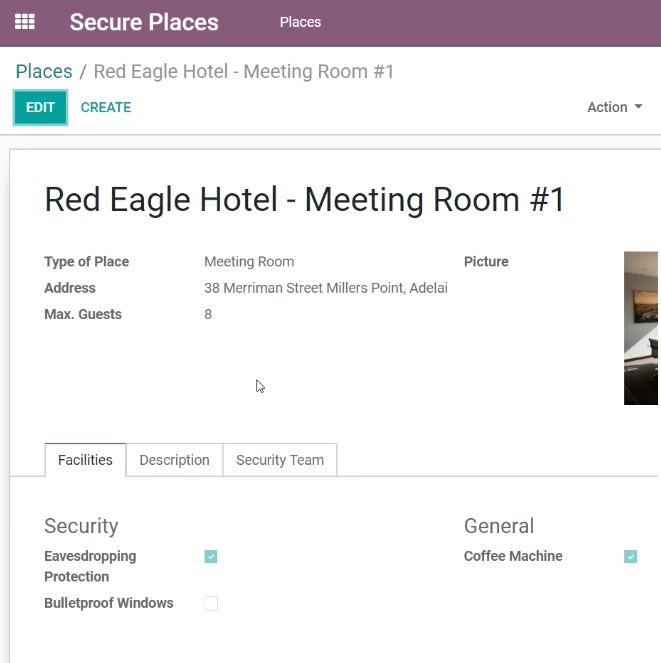Toggle Eavesdropping Protection checkbox

click(x=211, y=556)
